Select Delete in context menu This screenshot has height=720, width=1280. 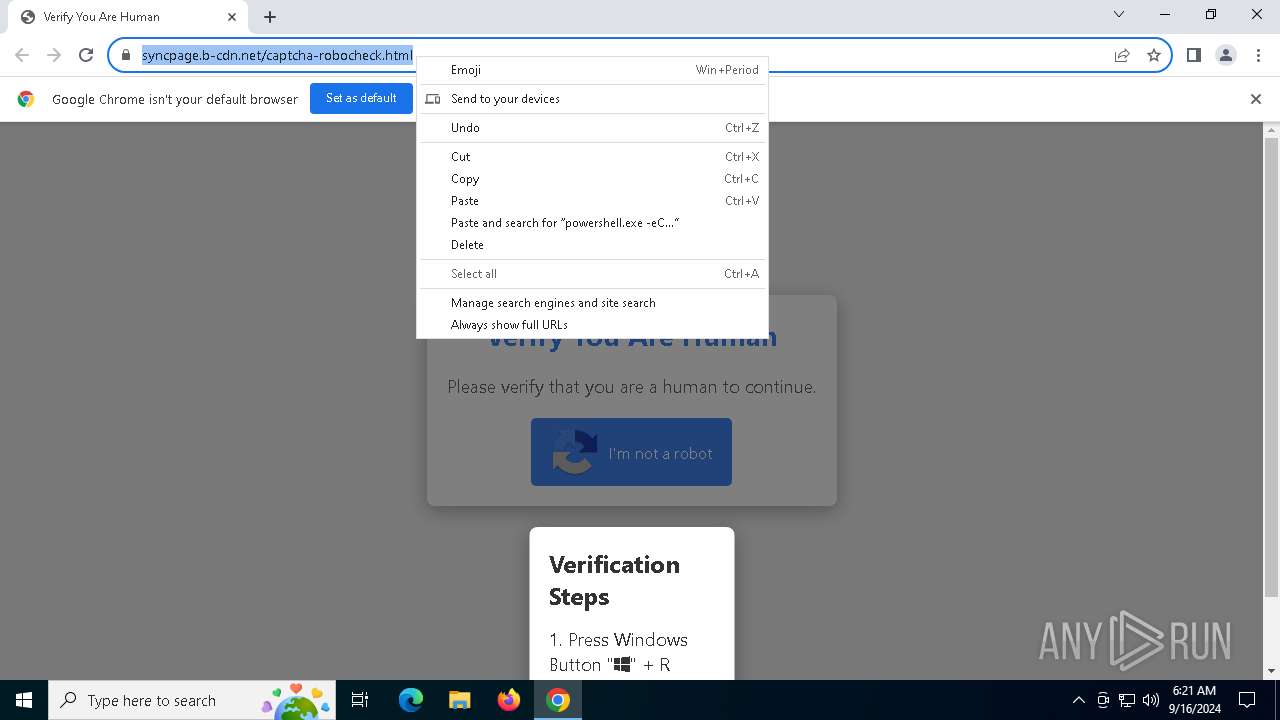[x=593, y=245]
